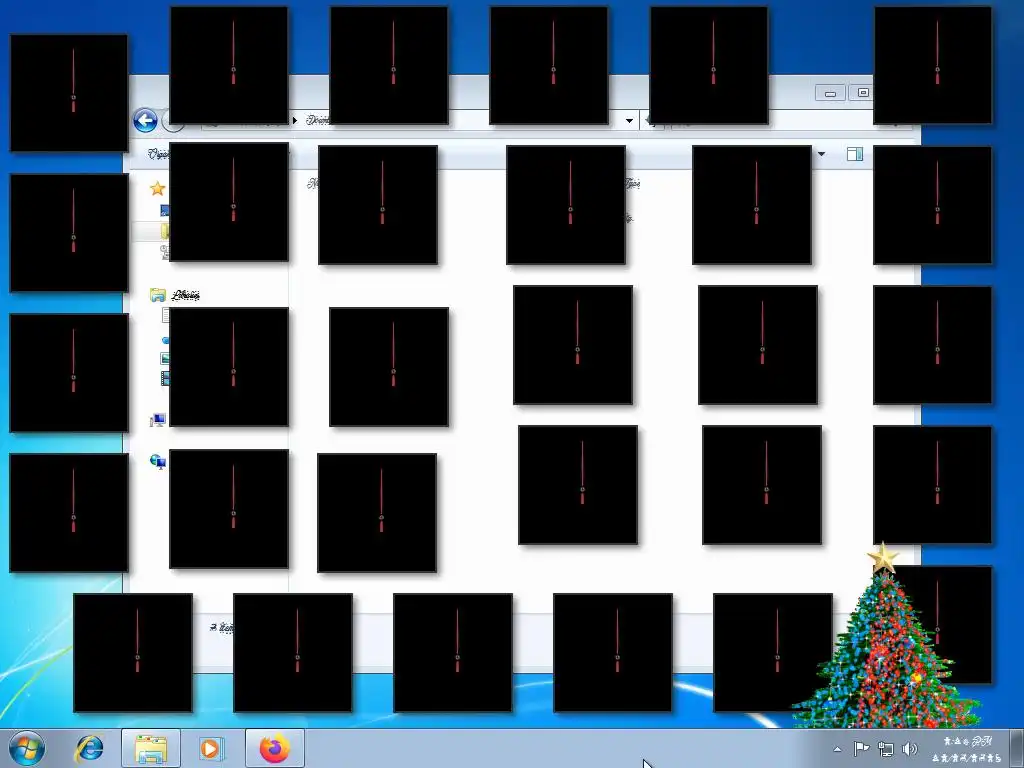
Task: Click the Show desktop strip
Action: (1017, 748)
